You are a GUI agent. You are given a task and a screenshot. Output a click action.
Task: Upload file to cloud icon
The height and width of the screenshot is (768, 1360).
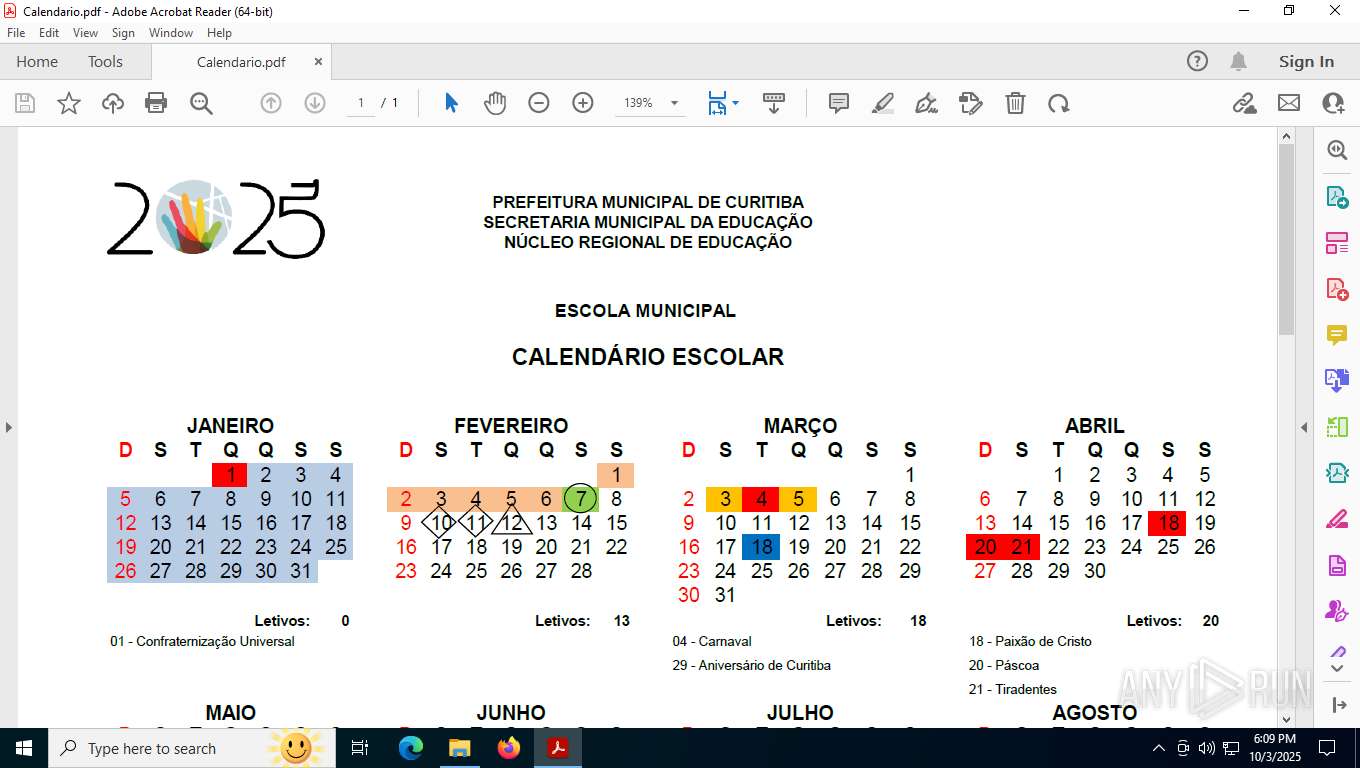[113, 103]
